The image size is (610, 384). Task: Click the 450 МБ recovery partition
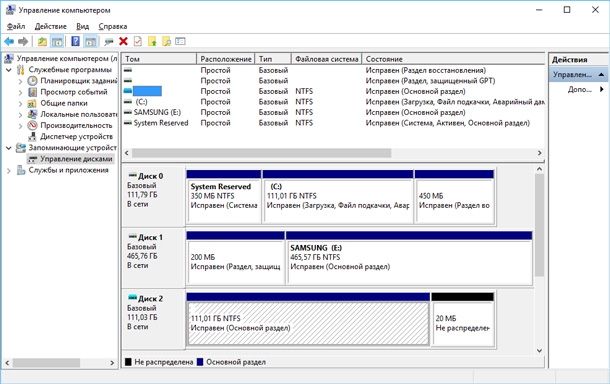454,197
